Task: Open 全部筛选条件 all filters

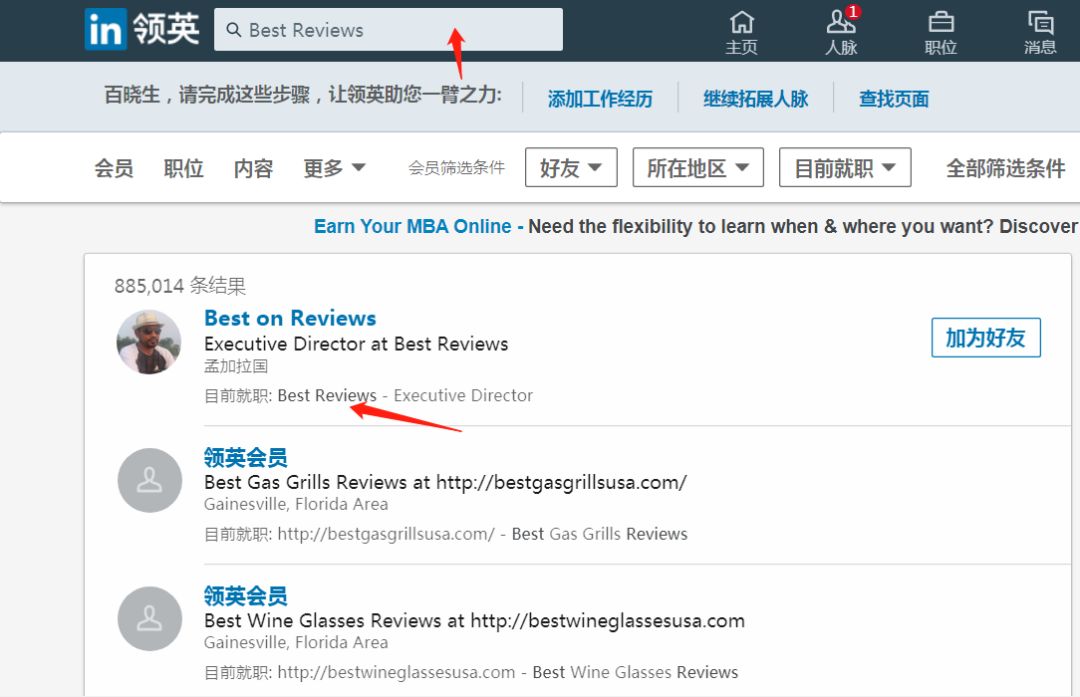Action: (x=1005, y=168)
